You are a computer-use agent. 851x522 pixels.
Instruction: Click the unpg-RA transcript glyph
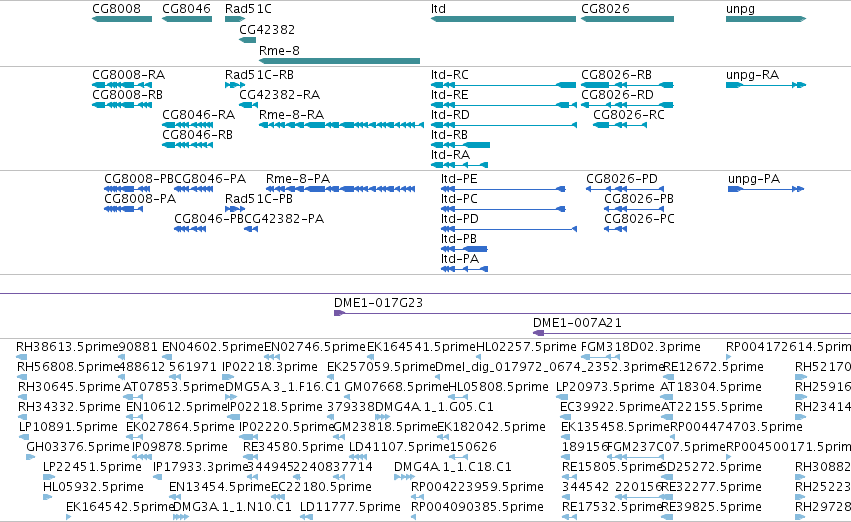pyautogui.click(x=766, y=85)
